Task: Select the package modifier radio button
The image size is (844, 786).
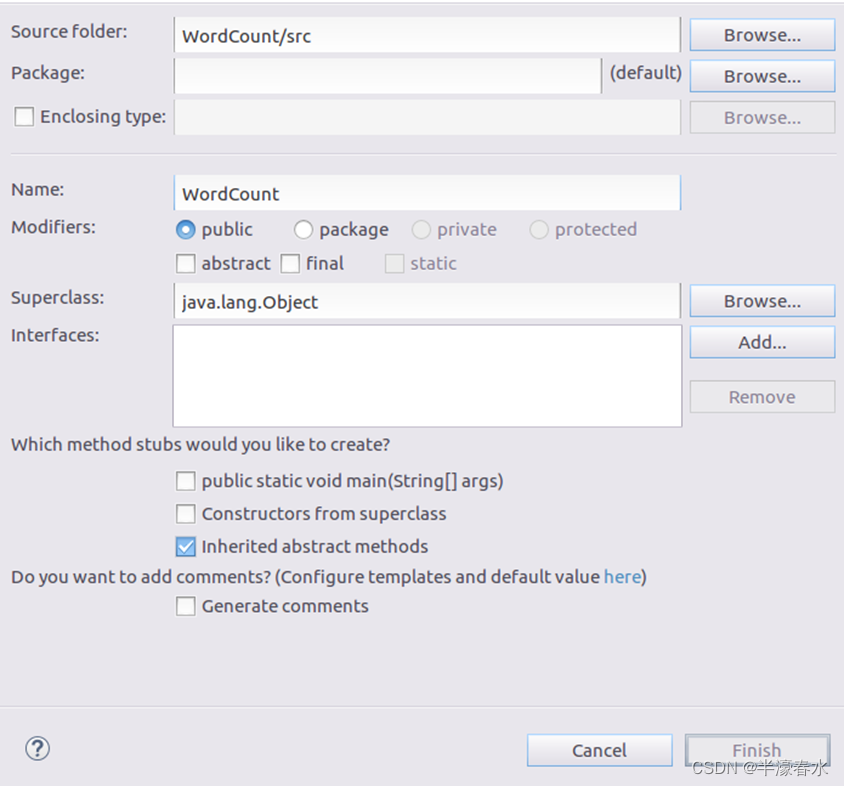Action: (x=304, y=230)
